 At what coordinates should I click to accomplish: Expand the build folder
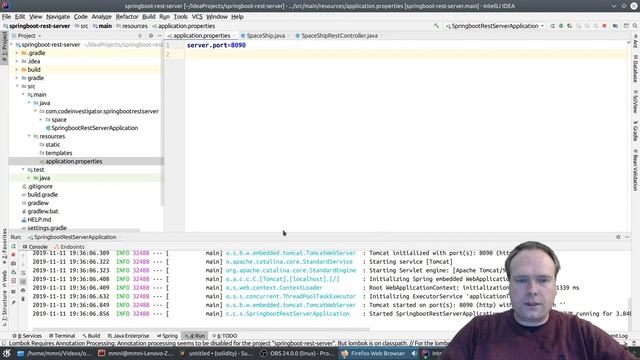click(x=17, y=69)
